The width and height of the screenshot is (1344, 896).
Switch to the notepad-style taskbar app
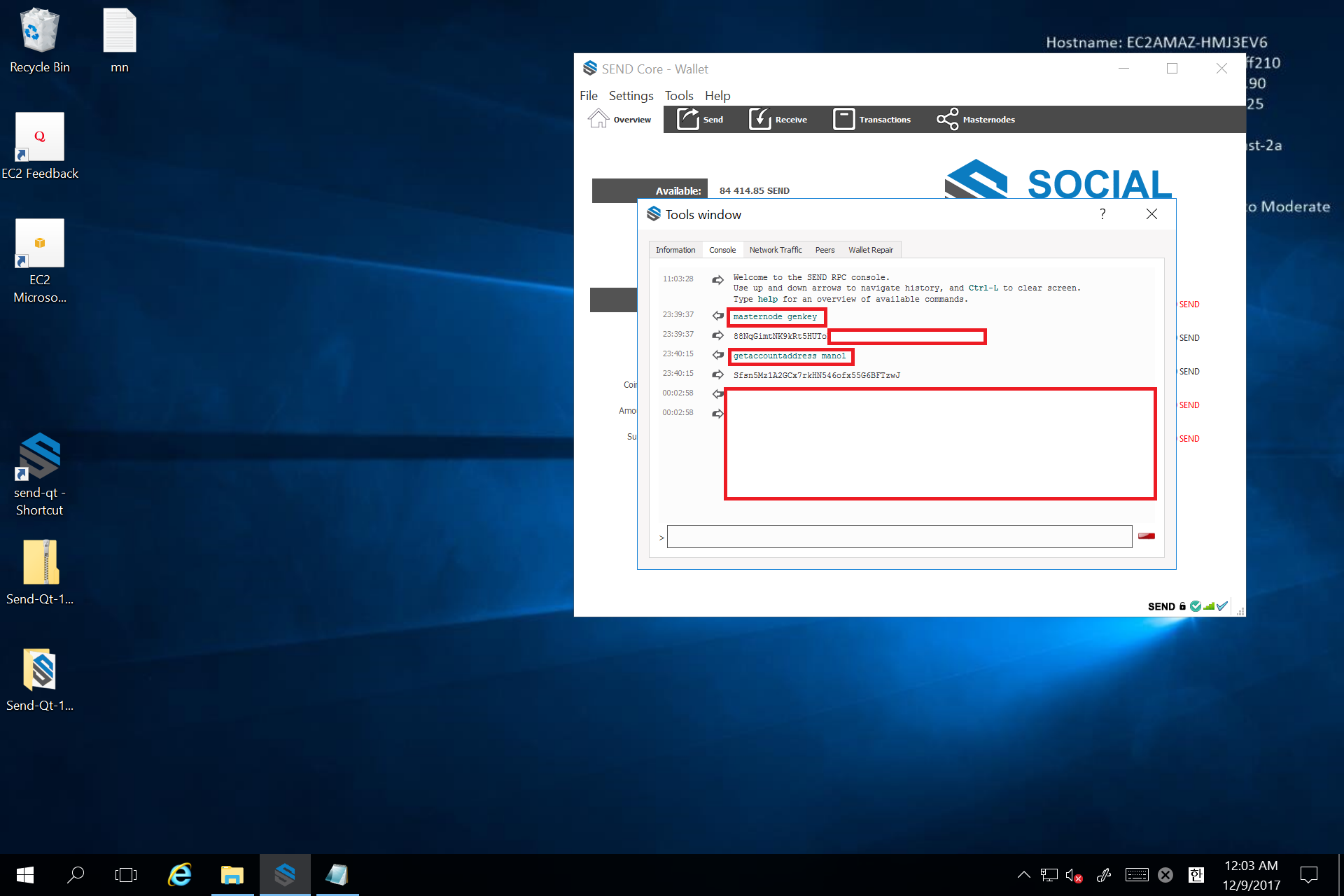[x=337, y=875]
